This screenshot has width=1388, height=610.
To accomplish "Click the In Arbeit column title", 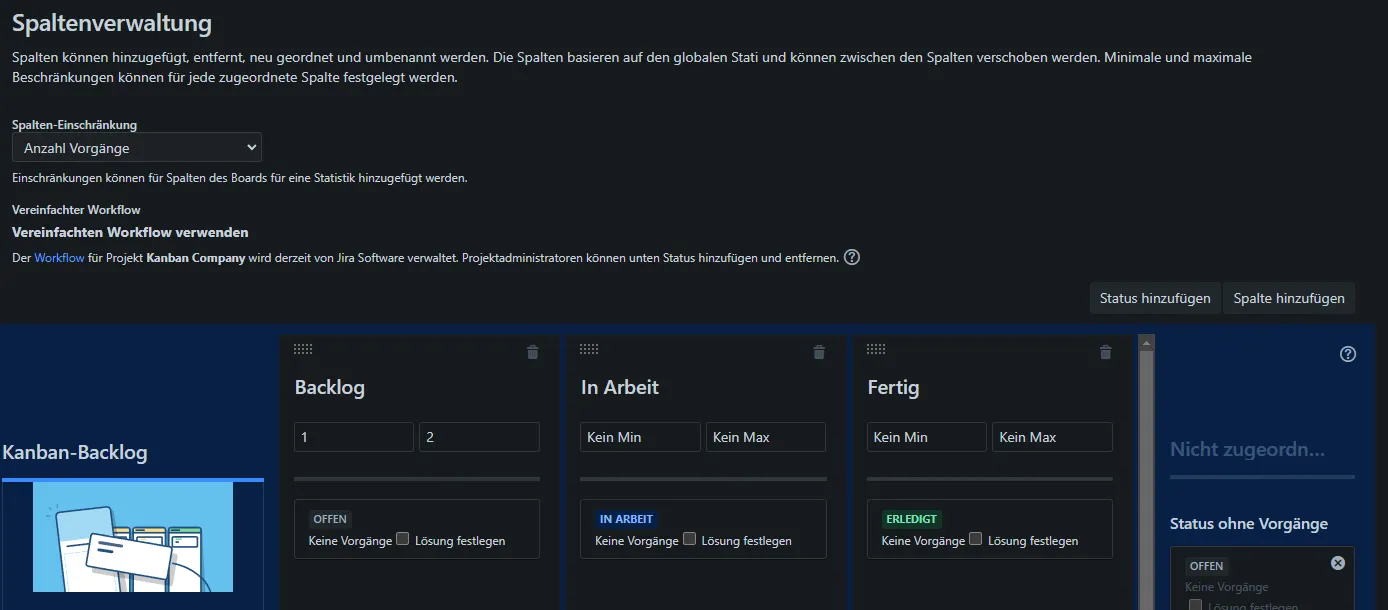I will point(620,388).
